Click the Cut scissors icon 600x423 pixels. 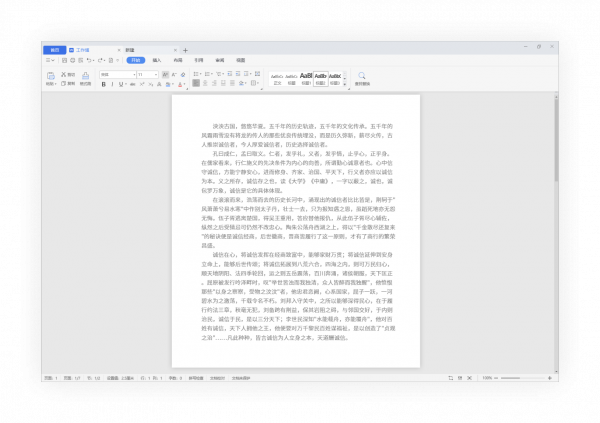tap(64, 74)
